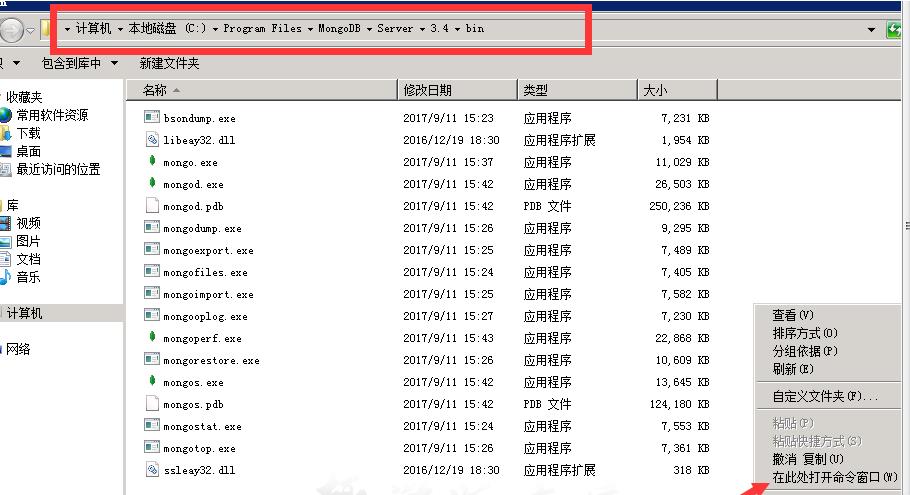The width and height of the screenshot is (910, 495).
Task: Choose 刷新(E) in the context menu
Action: click(793, 369)
